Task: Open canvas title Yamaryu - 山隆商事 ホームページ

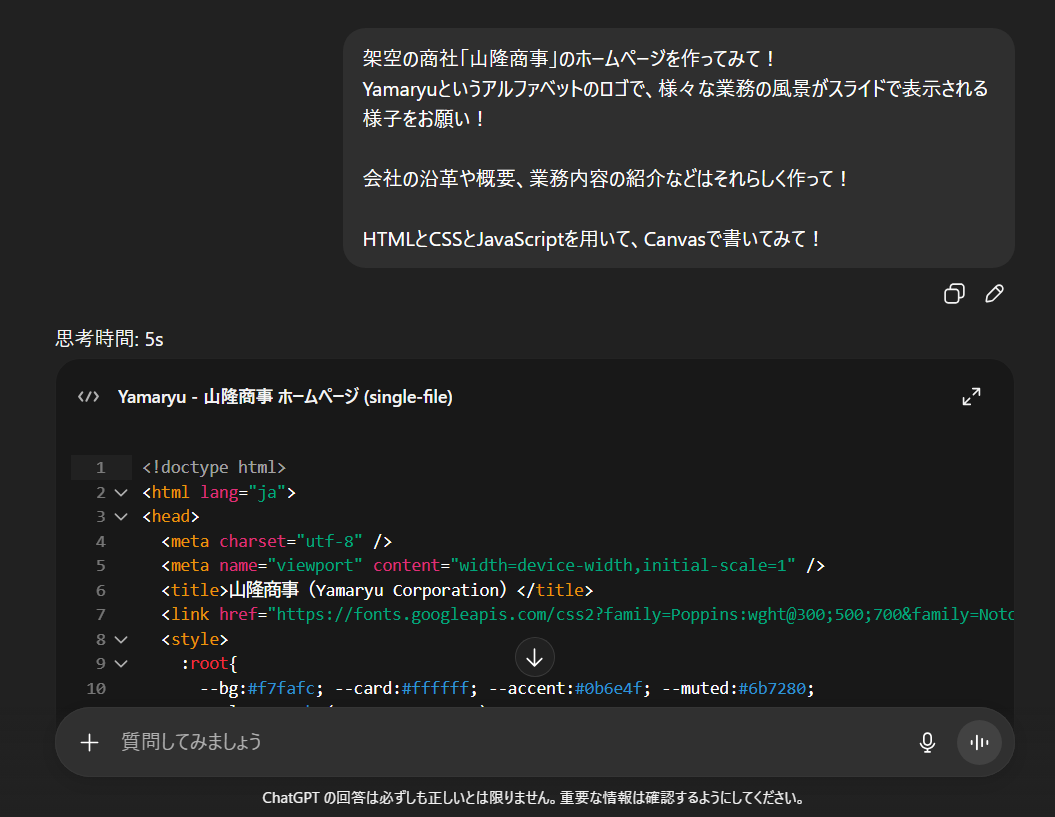Action: click(285, 397)
